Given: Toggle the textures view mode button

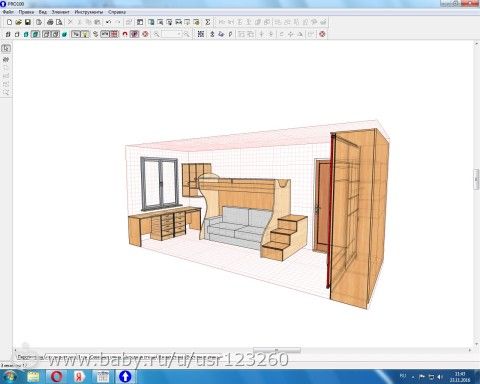Looking at the screenshot, I should click(35, 34).
